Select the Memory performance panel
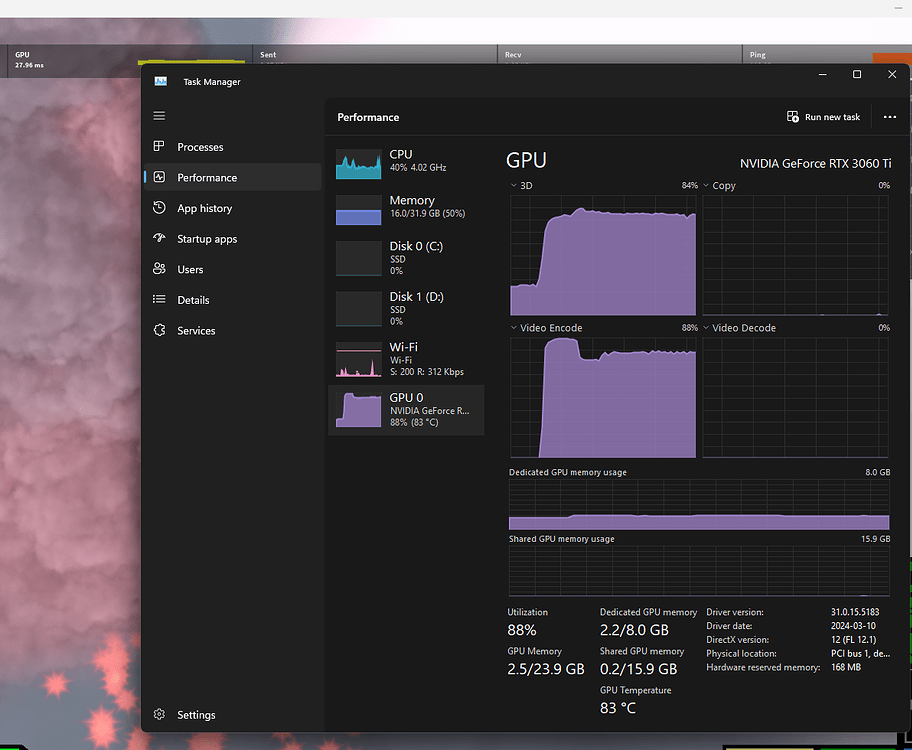The height and width of the screenshot is (750, 912). (x=405, y=211)
